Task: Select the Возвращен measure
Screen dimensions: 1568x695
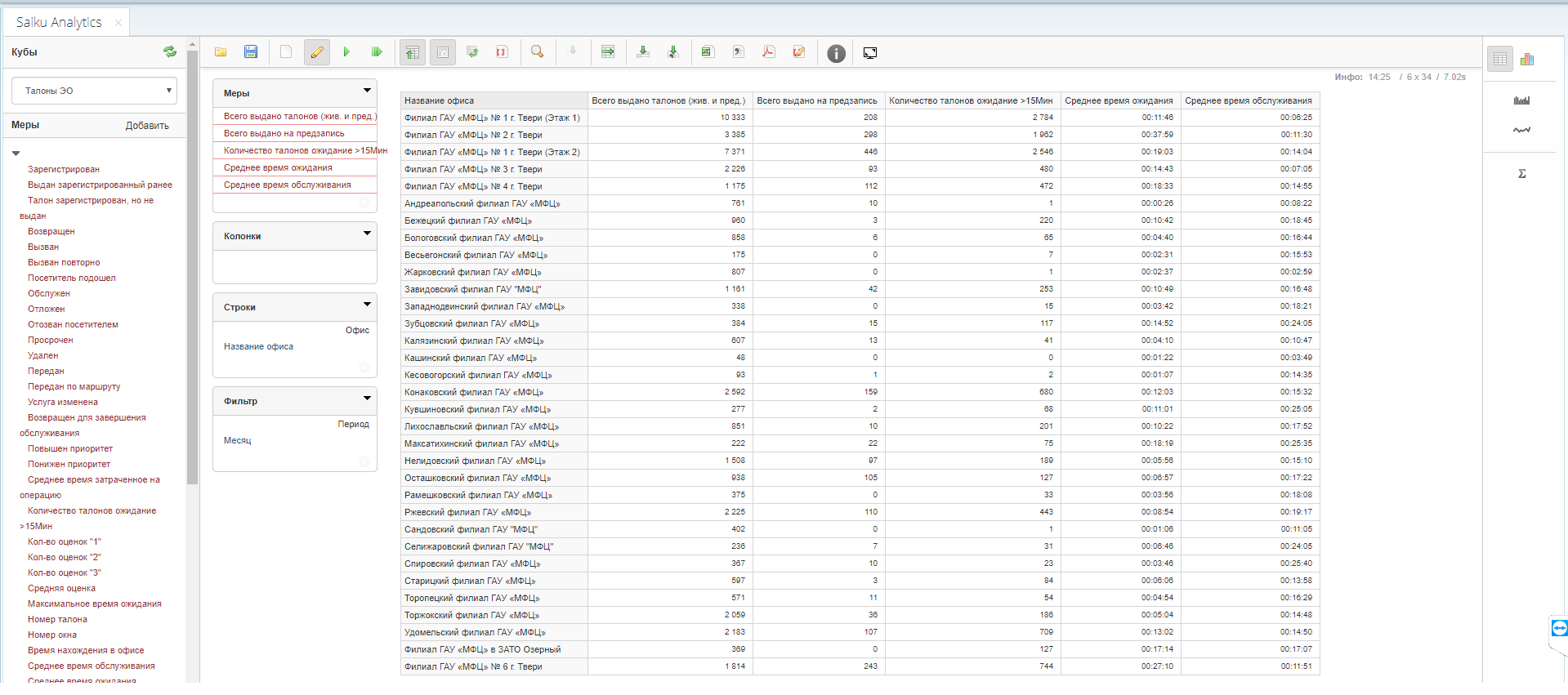Action: coord(51,231)
